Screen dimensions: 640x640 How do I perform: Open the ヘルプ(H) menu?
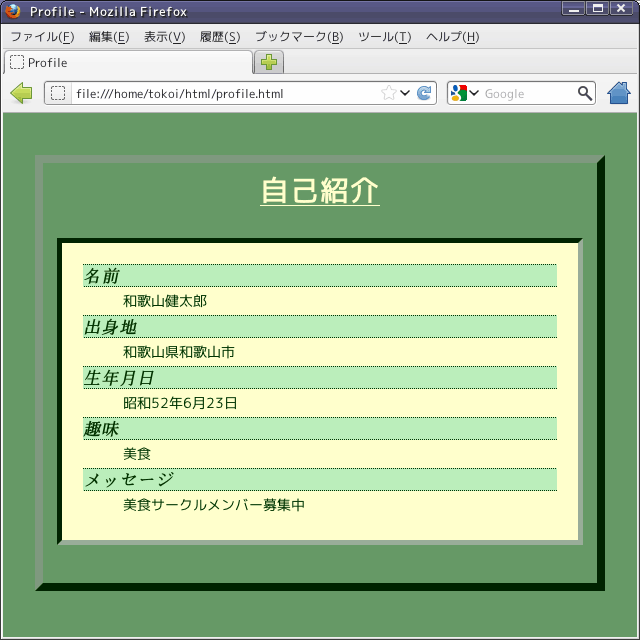[452, 37]
